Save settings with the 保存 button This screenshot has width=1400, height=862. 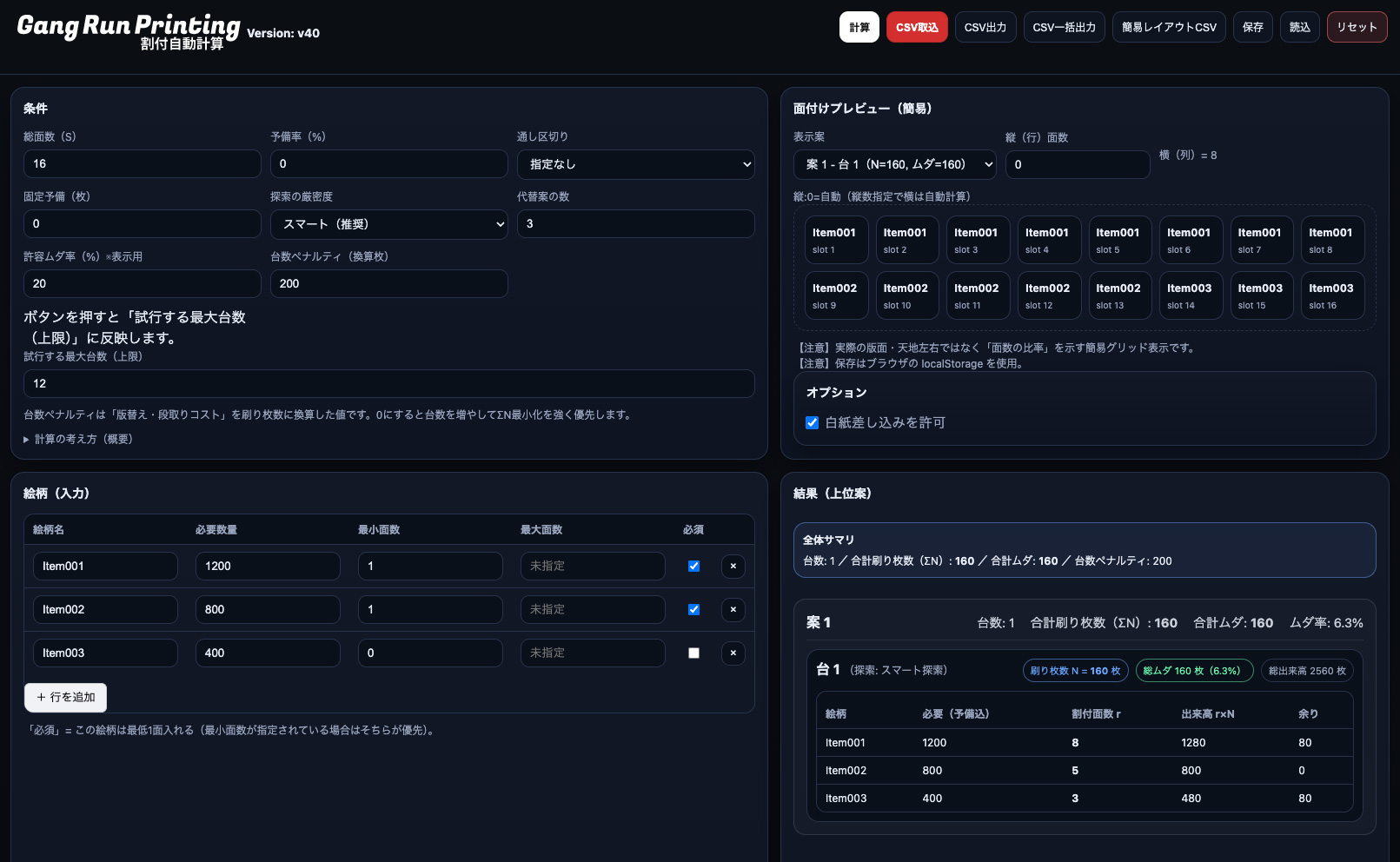[1252, 27]
